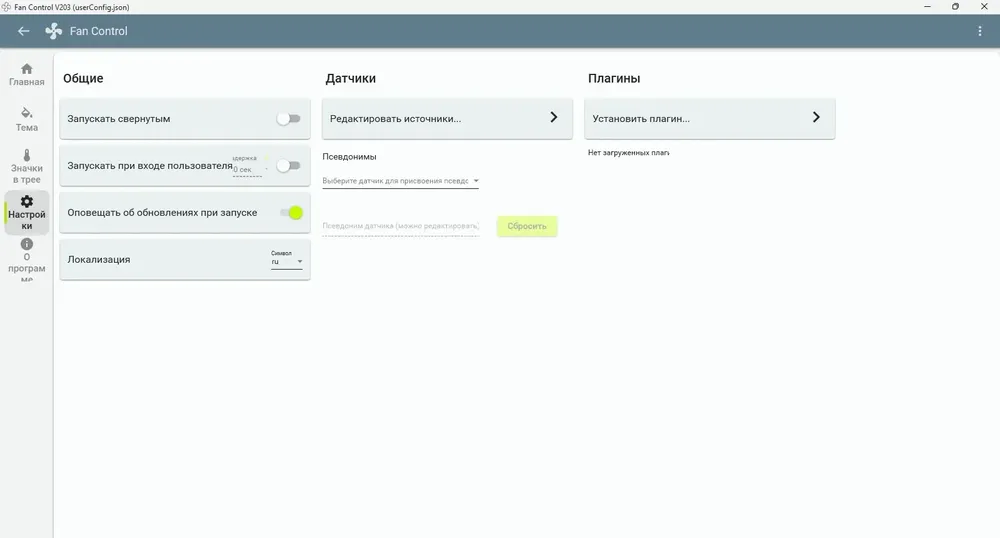
Task: Click the startup delay seconds field
Action: coord(247,169)
